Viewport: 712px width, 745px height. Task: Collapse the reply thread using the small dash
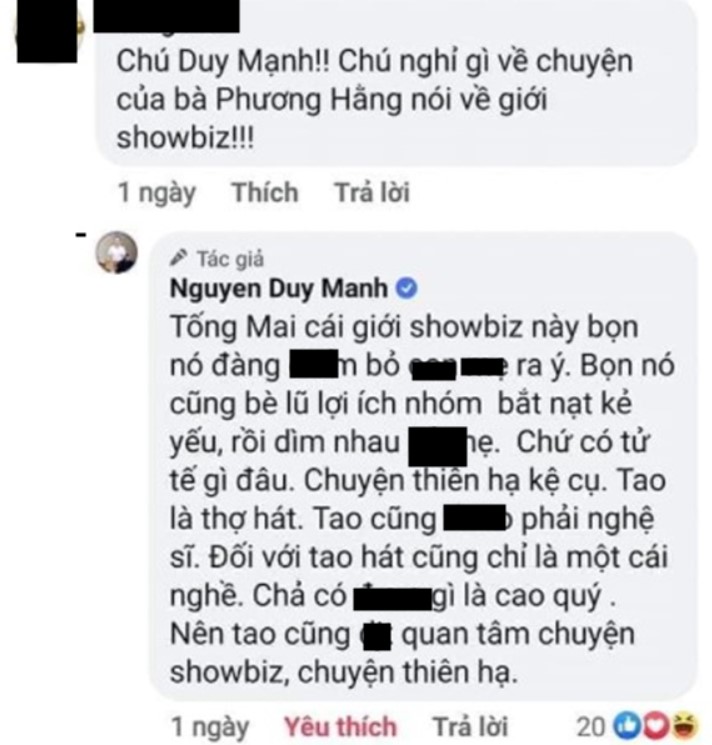(81, 234)
